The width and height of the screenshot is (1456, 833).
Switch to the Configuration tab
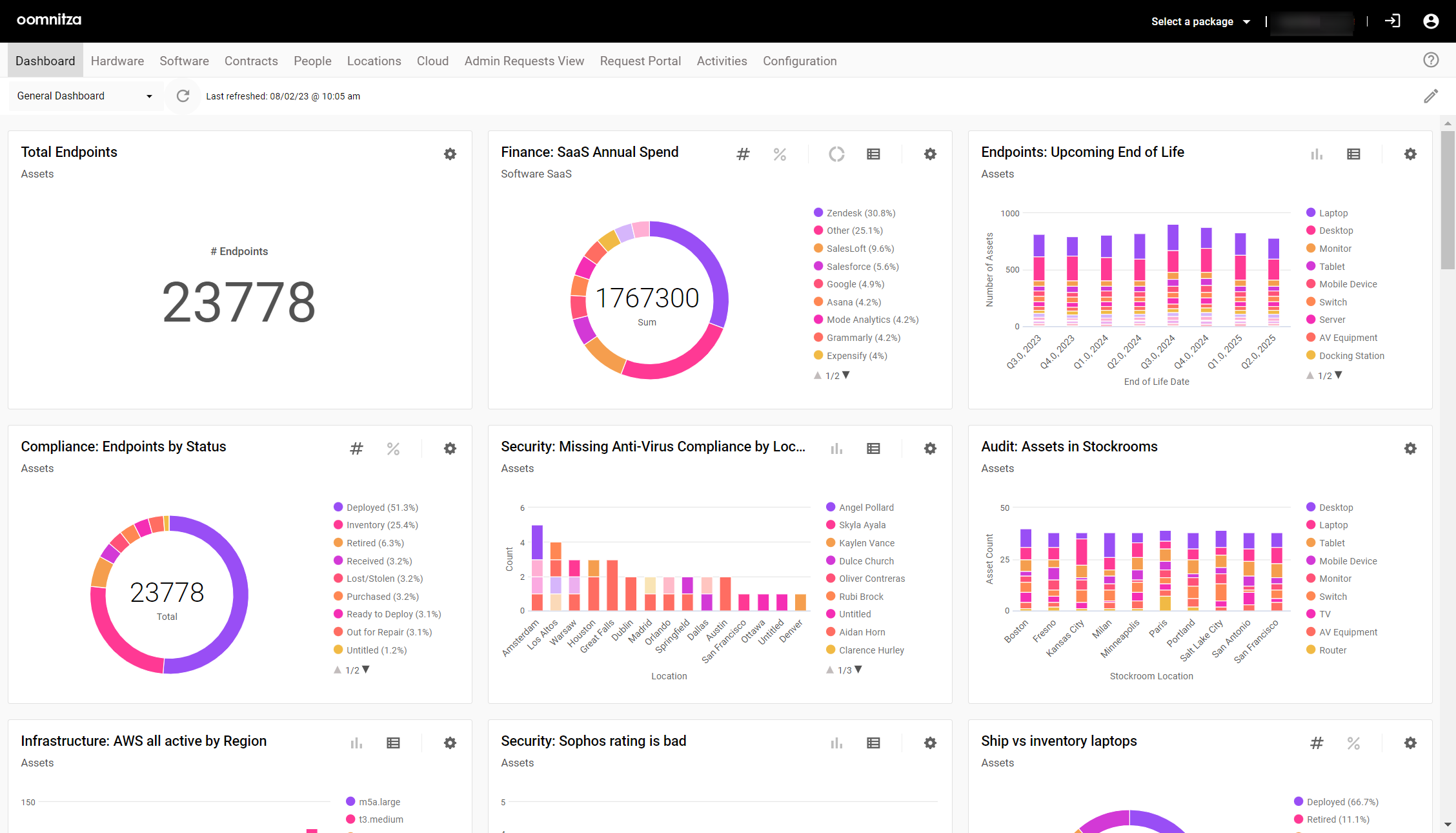tap(800, 61)
